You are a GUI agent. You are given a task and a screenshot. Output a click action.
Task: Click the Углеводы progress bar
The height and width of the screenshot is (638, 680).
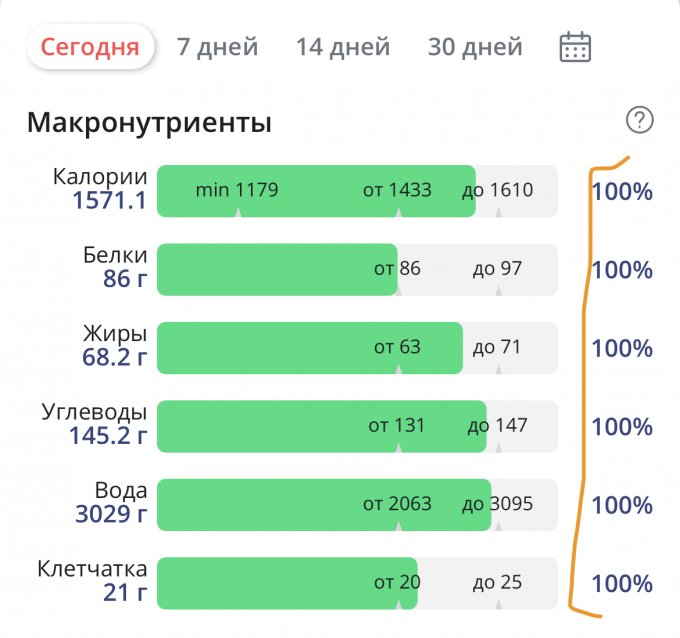tap(357, 426)
